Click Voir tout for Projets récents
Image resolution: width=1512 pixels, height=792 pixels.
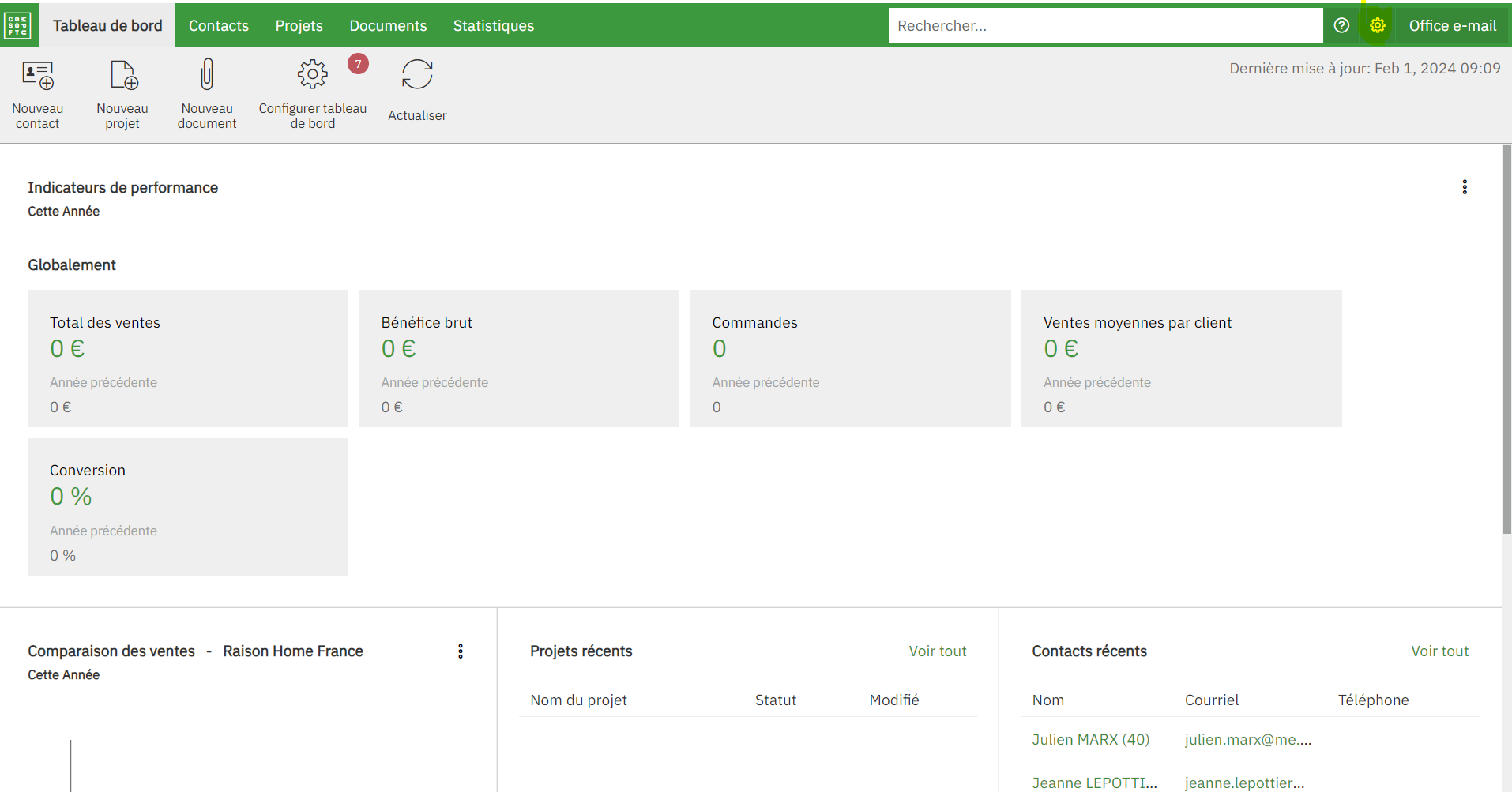point(937,651)
